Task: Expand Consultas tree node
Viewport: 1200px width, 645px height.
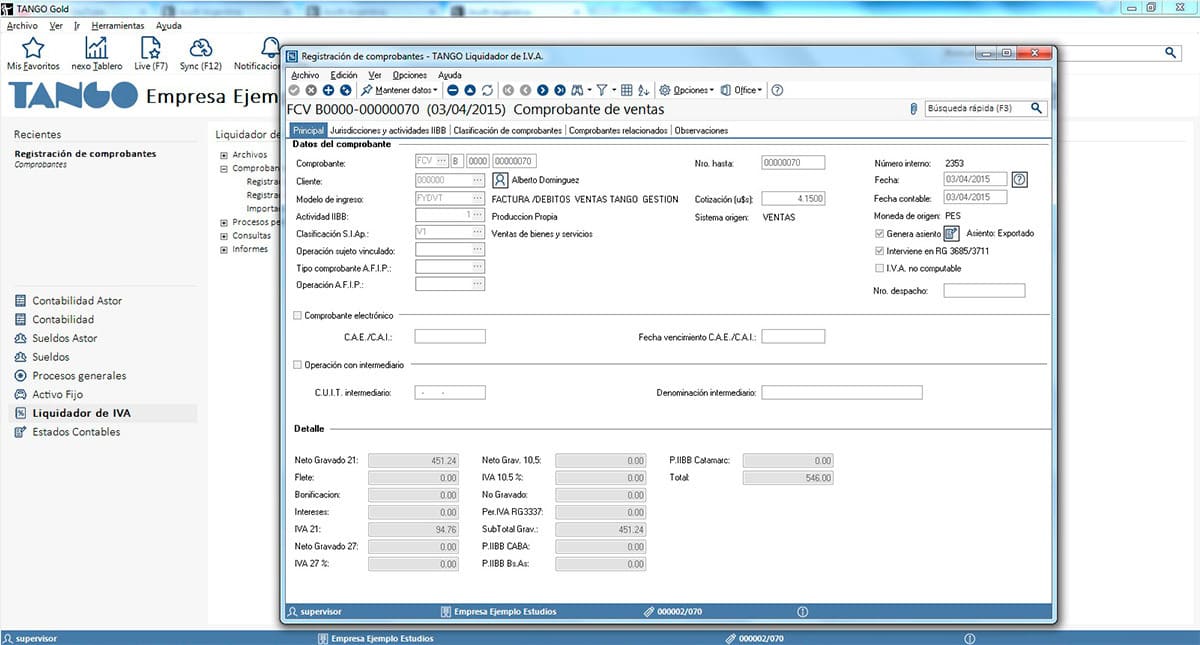Action: 223,236
